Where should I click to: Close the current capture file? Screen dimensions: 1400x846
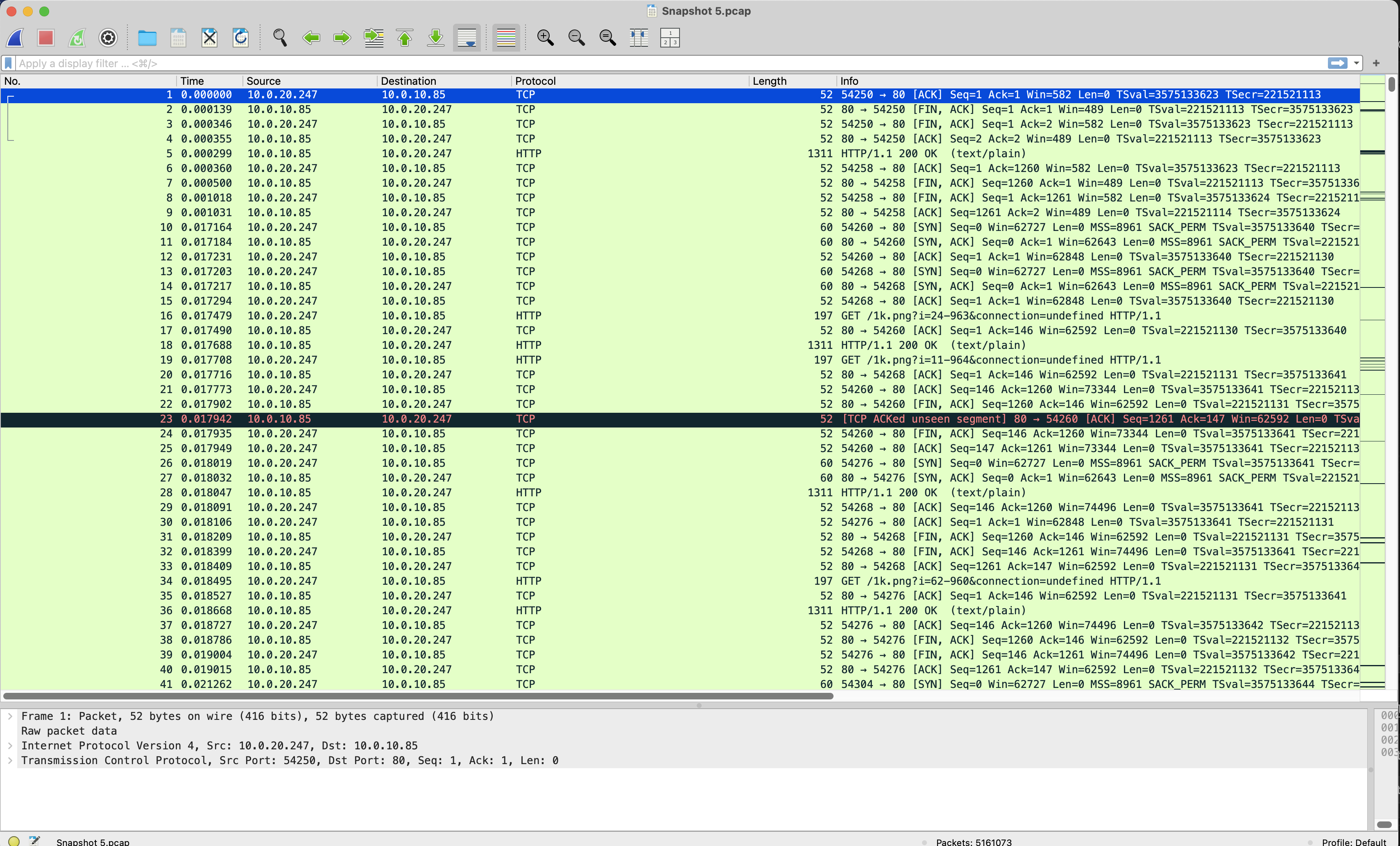tap(208, 38)
